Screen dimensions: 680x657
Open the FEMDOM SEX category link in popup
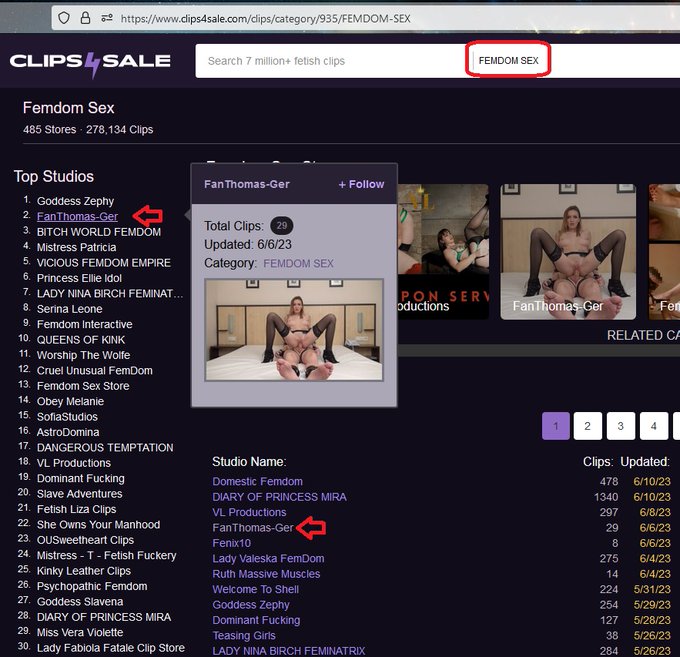click(298, 263)
